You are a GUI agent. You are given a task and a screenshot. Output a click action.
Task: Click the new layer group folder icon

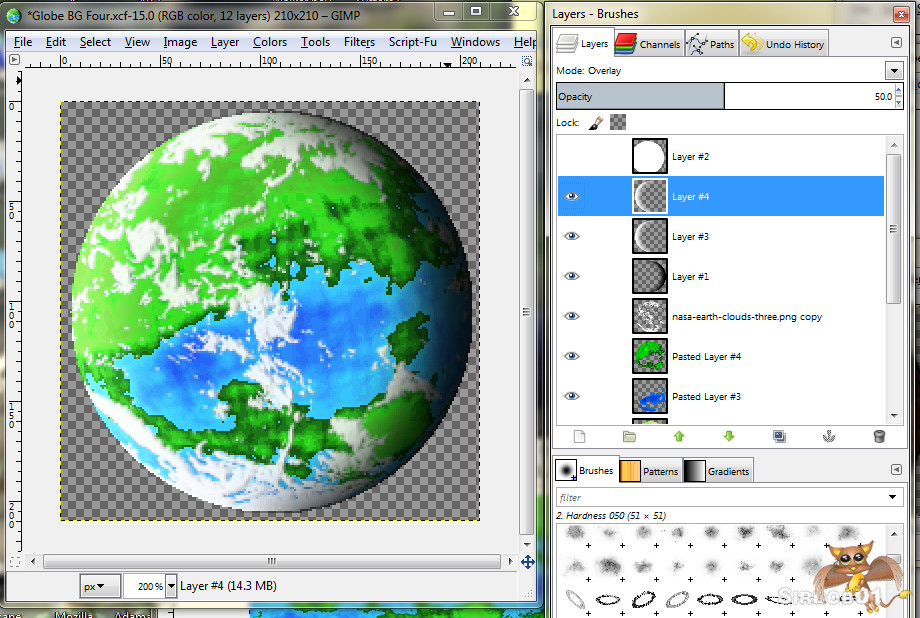point(629,436)
